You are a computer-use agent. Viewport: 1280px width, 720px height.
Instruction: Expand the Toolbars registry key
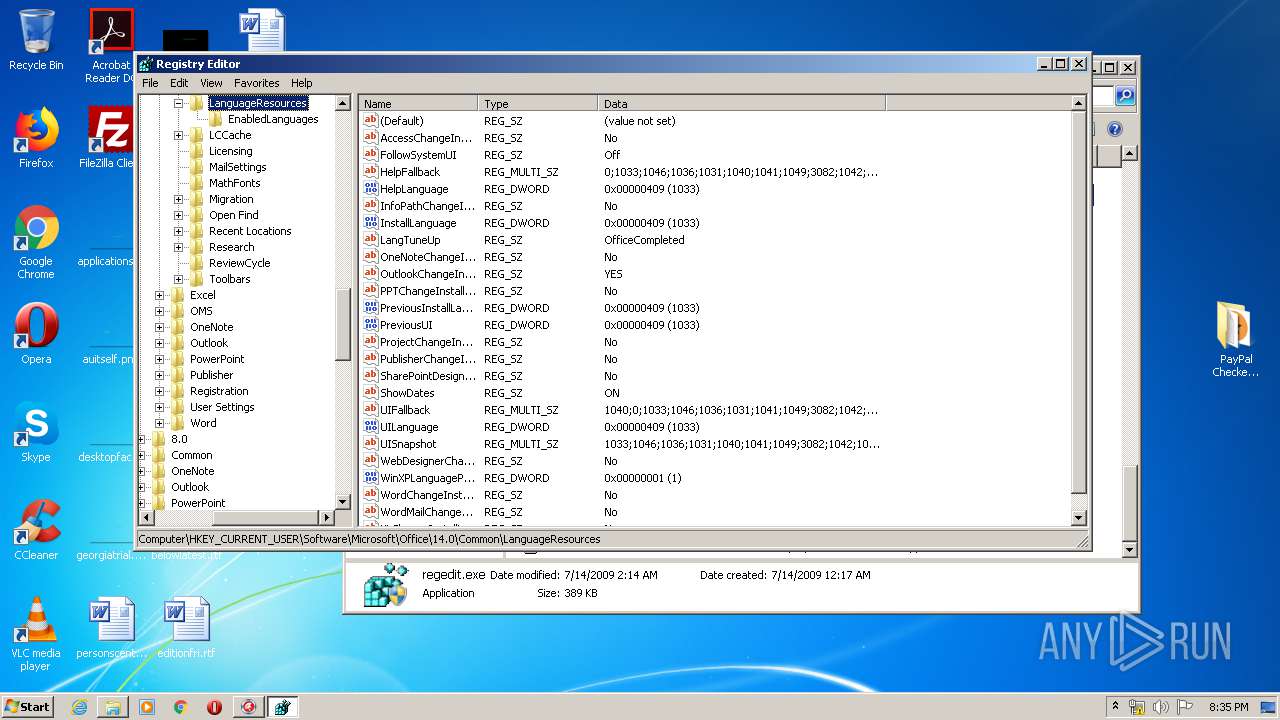click(179, 279)
